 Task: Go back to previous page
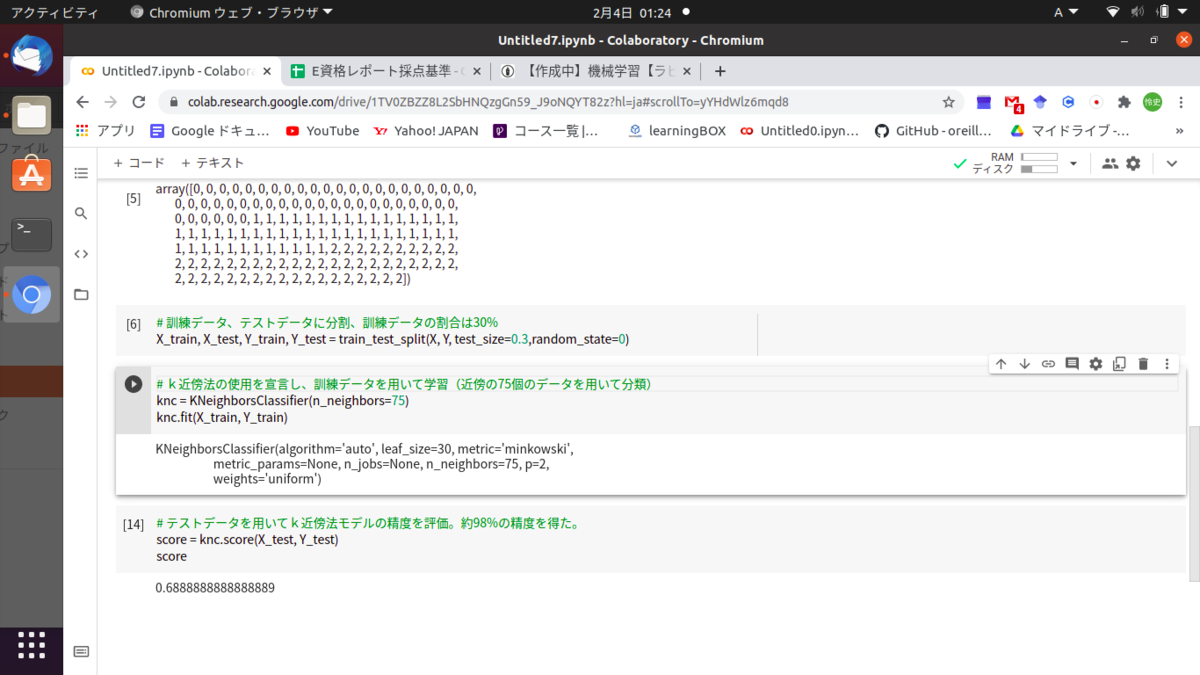click(83, 102)
